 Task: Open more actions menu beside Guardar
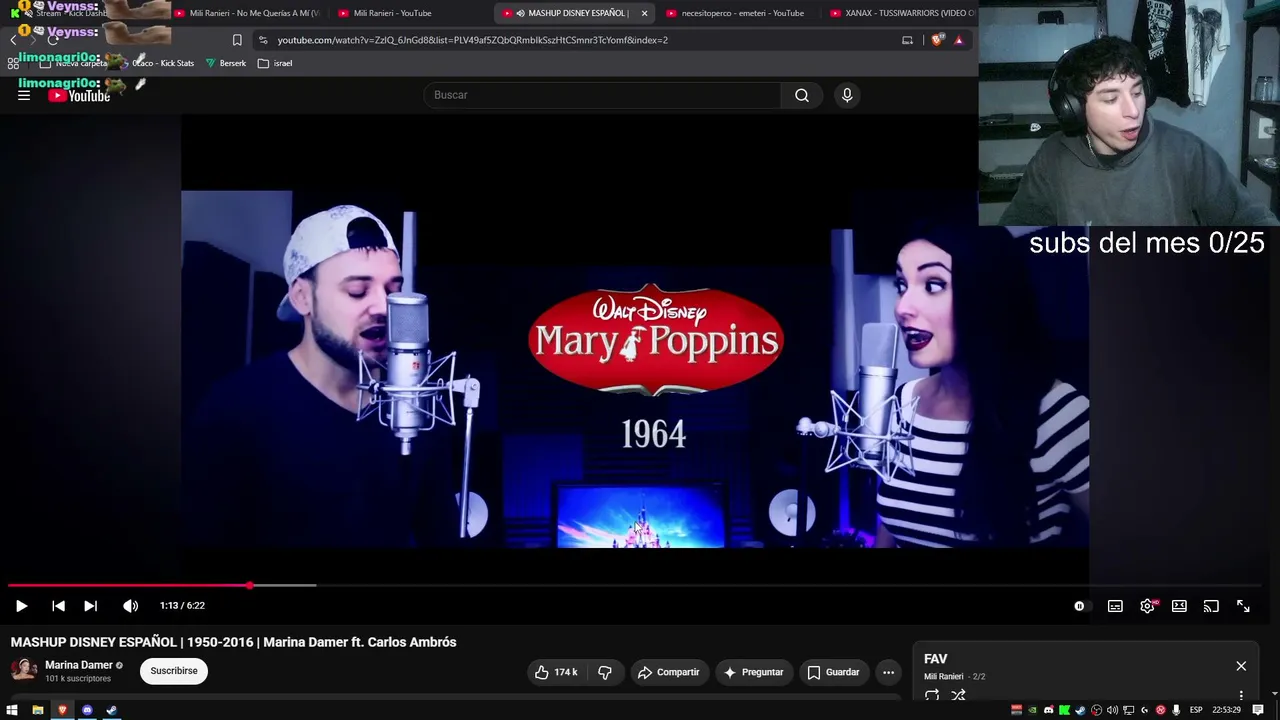pos(888,672)
